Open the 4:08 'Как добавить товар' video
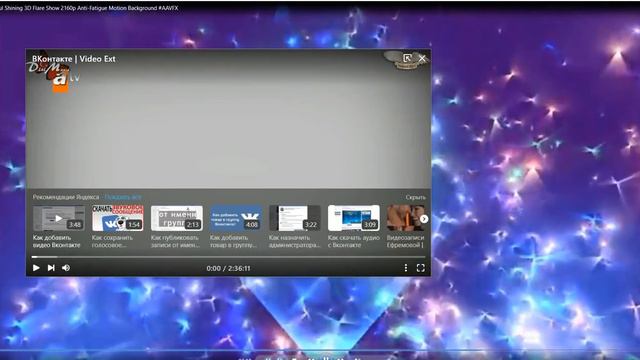640x360 pixels. 236,218
